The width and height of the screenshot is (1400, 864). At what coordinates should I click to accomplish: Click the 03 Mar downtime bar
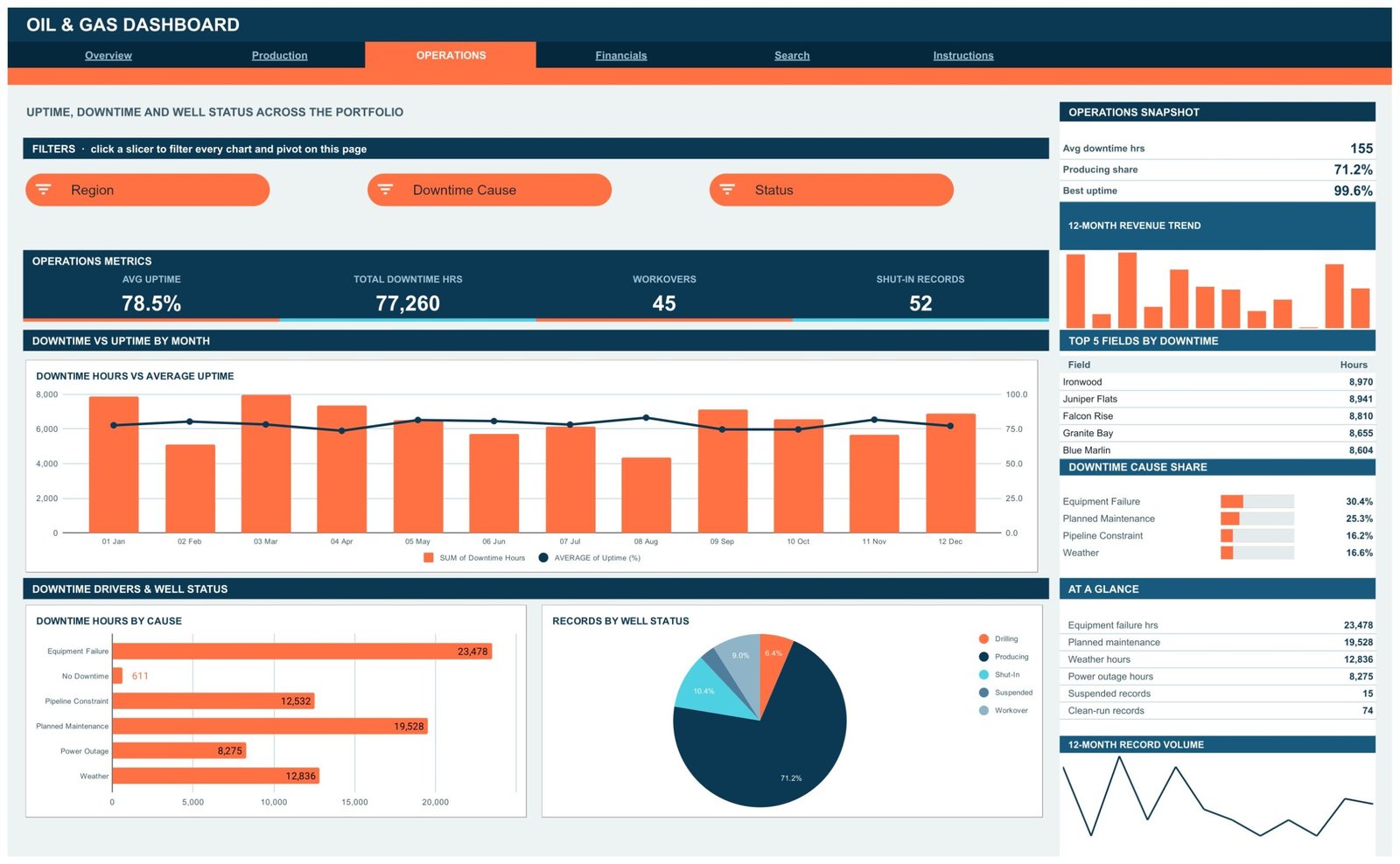pos(266,463)
